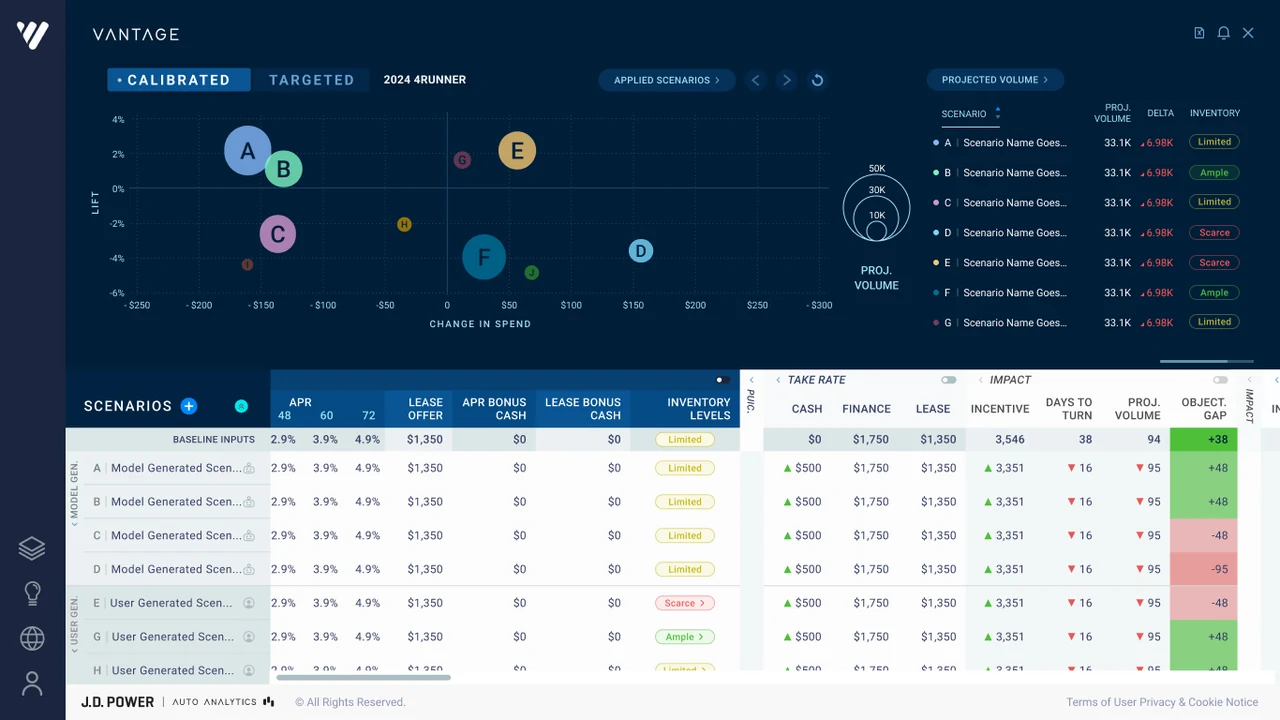Toggle the switch above Inventory Levels

(x=723, y=380)
